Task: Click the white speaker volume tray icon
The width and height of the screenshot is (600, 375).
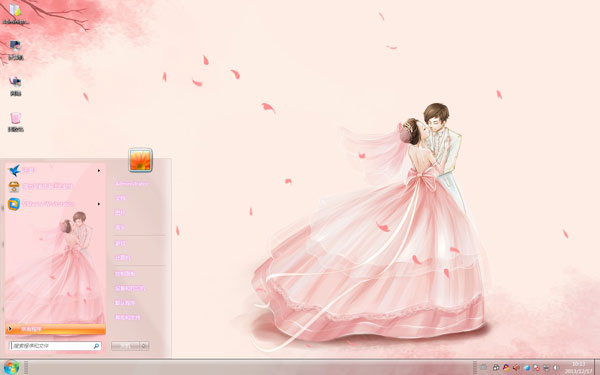Action: (x=556, y=368)
